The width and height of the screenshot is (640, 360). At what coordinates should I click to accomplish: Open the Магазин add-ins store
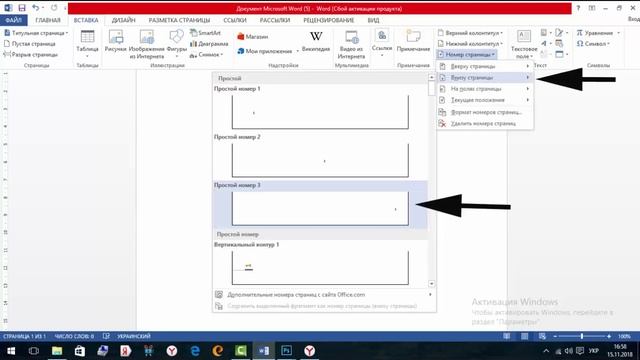tap(253, 37)
